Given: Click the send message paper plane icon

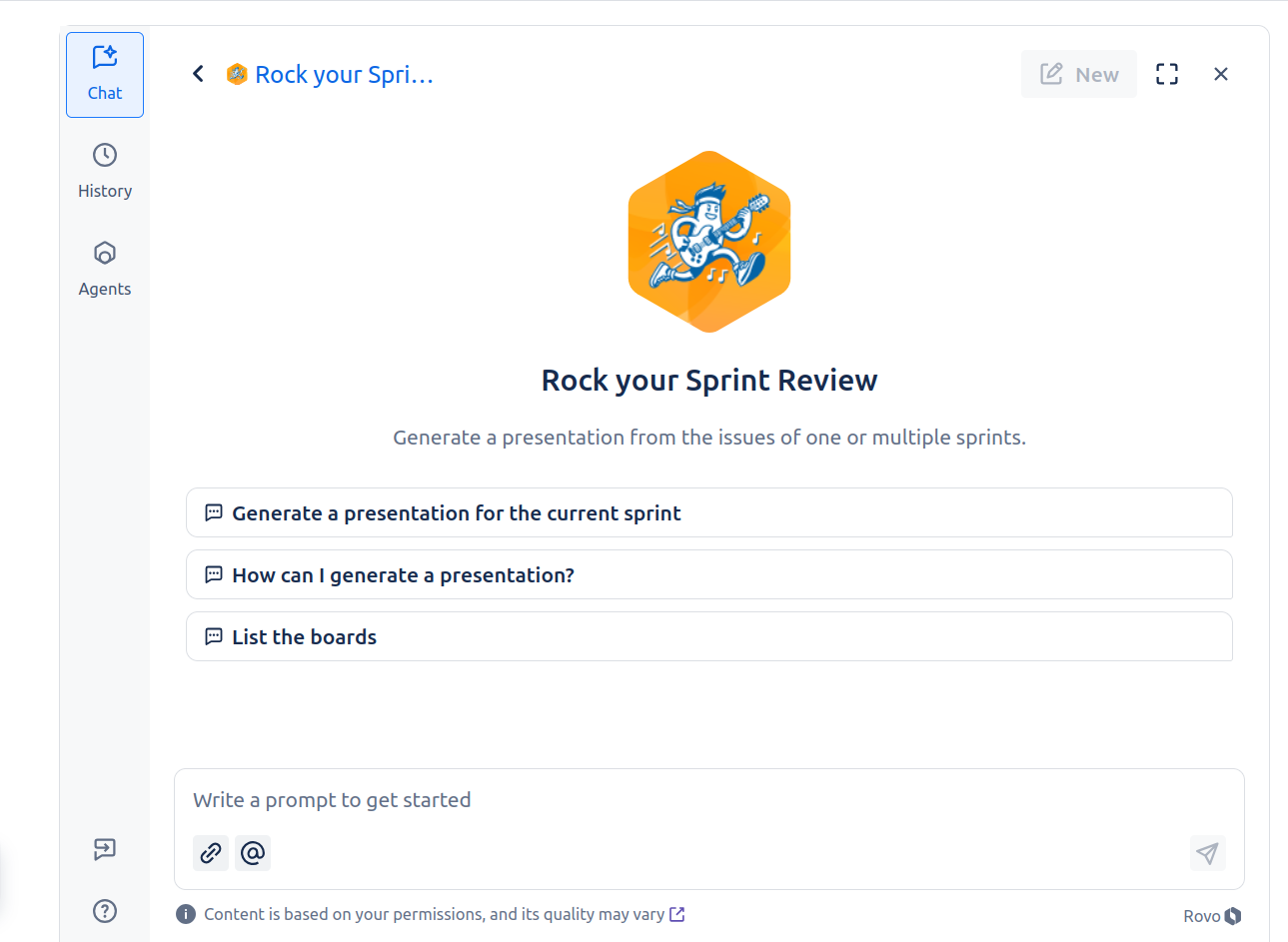Looking at the screenshot, I should click(x=1207, y=852).
